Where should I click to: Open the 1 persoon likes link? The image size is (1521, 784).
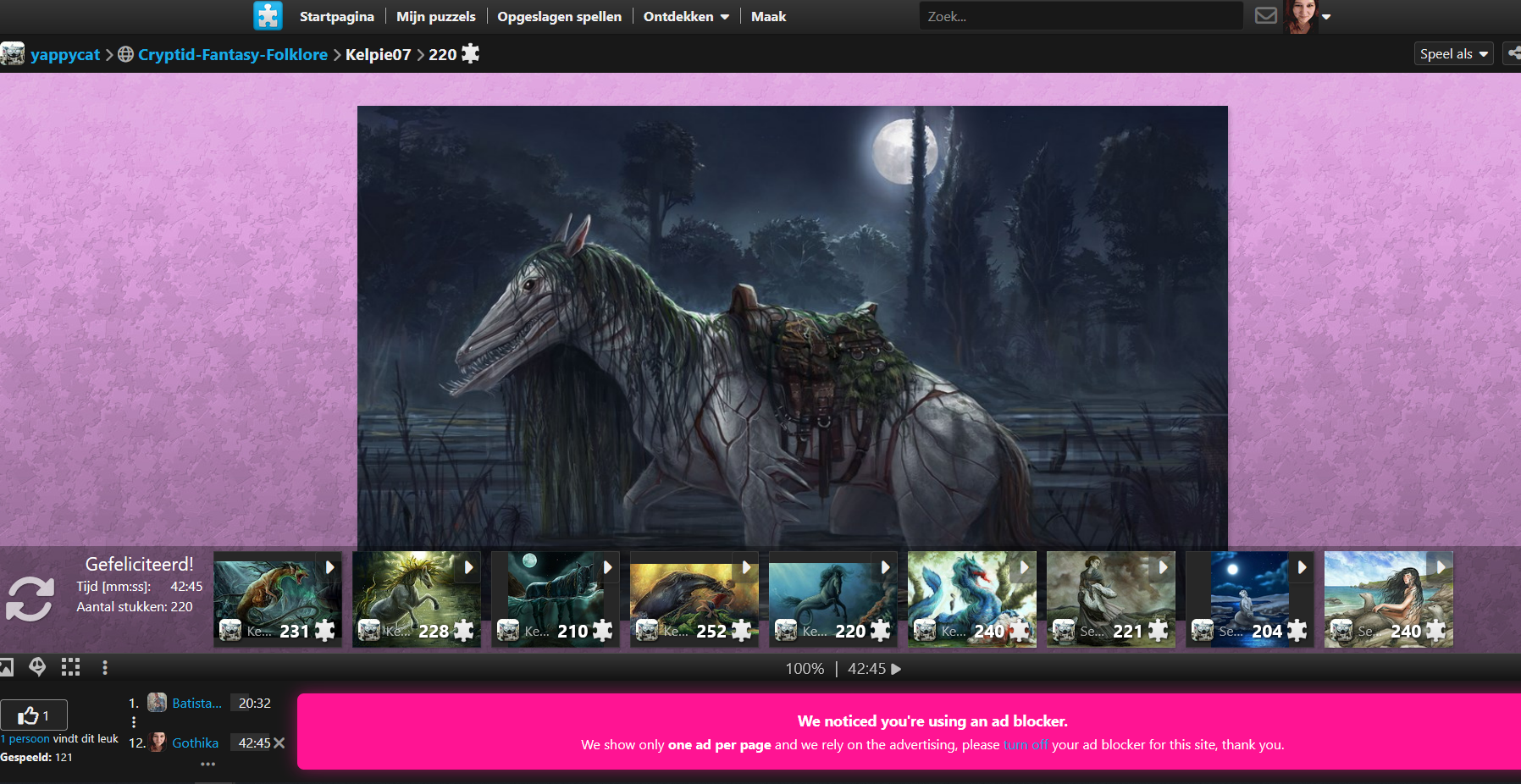[25, 739]
